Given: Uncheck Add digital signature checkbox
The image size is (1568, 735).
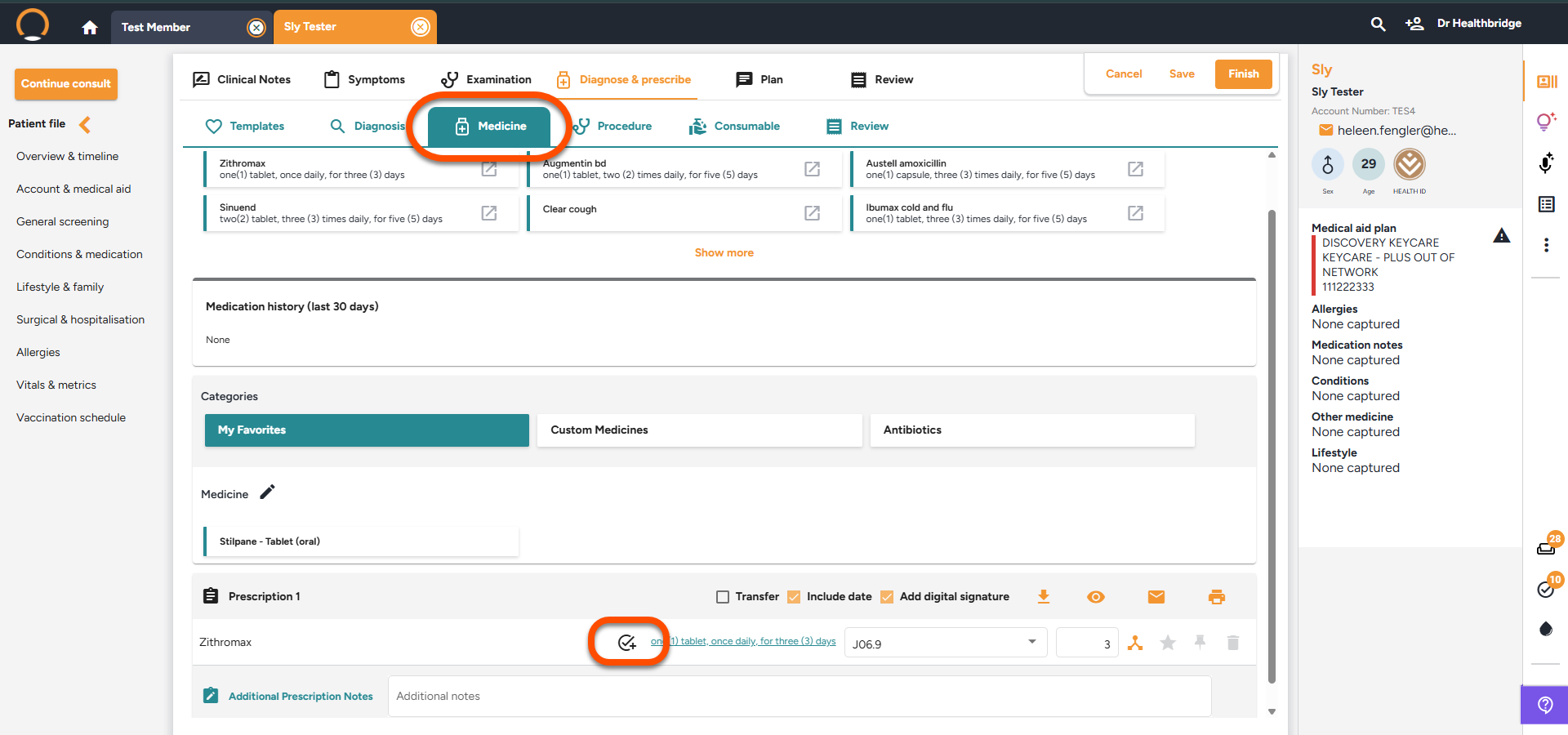Looking at the screenshot, I should coord(887,597).
